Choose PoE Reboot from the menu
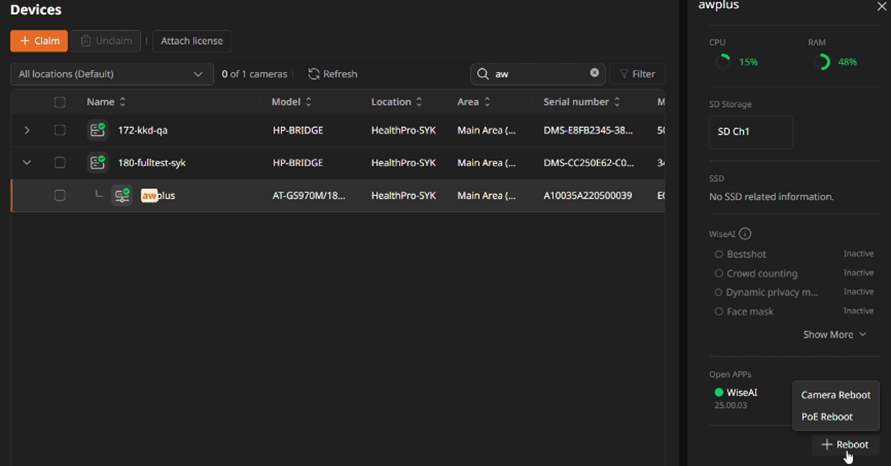This screenshot has height=466, width=891. click(x=827, y=417)
